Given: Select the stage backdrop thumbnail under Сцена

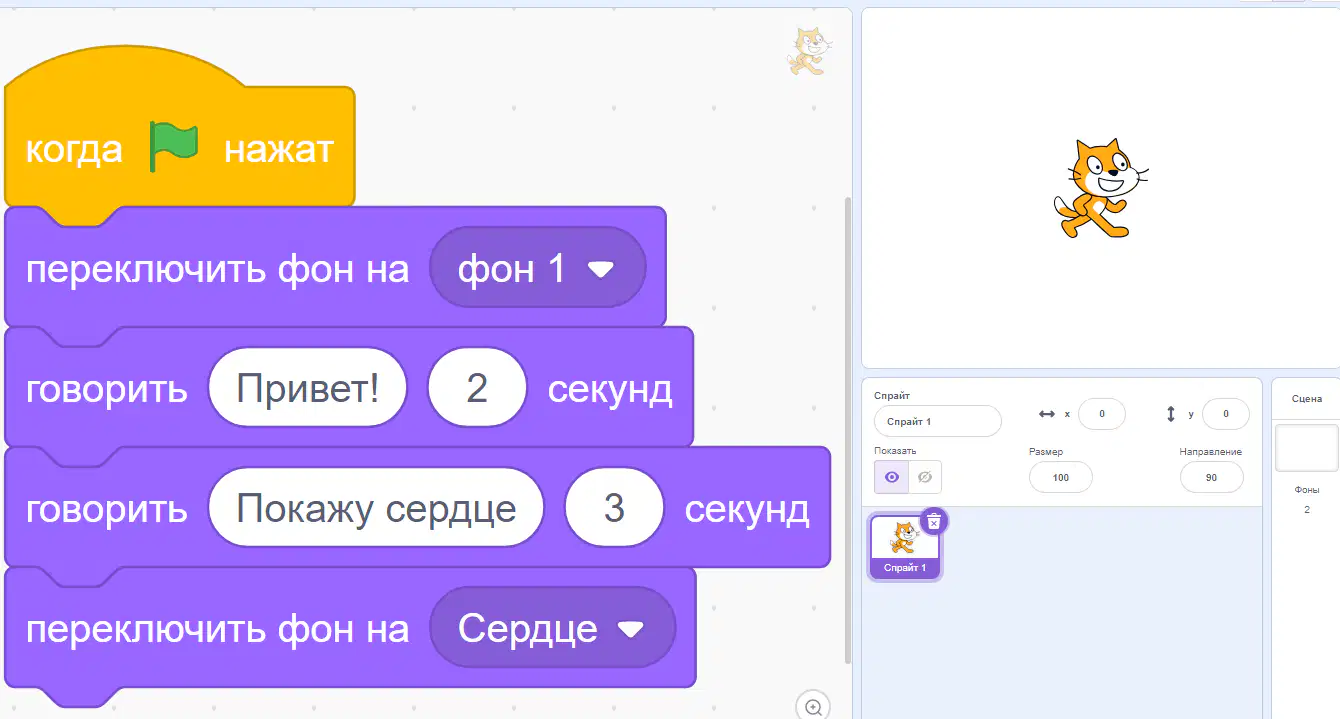Looking at the screenshot, I should point(1306,447).
